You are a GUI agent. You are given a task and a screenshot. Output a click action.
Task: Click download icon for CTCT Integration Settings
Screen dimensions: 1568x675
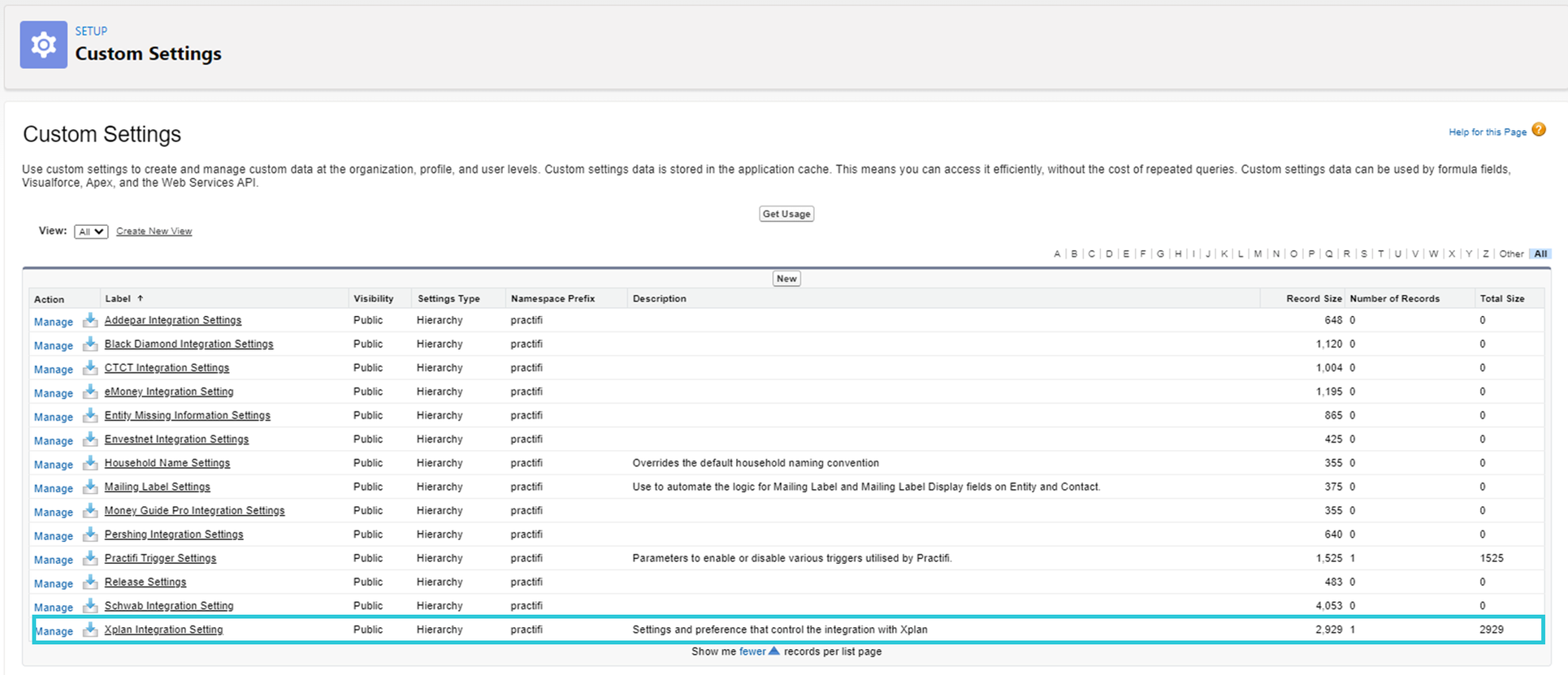(90, 367)
